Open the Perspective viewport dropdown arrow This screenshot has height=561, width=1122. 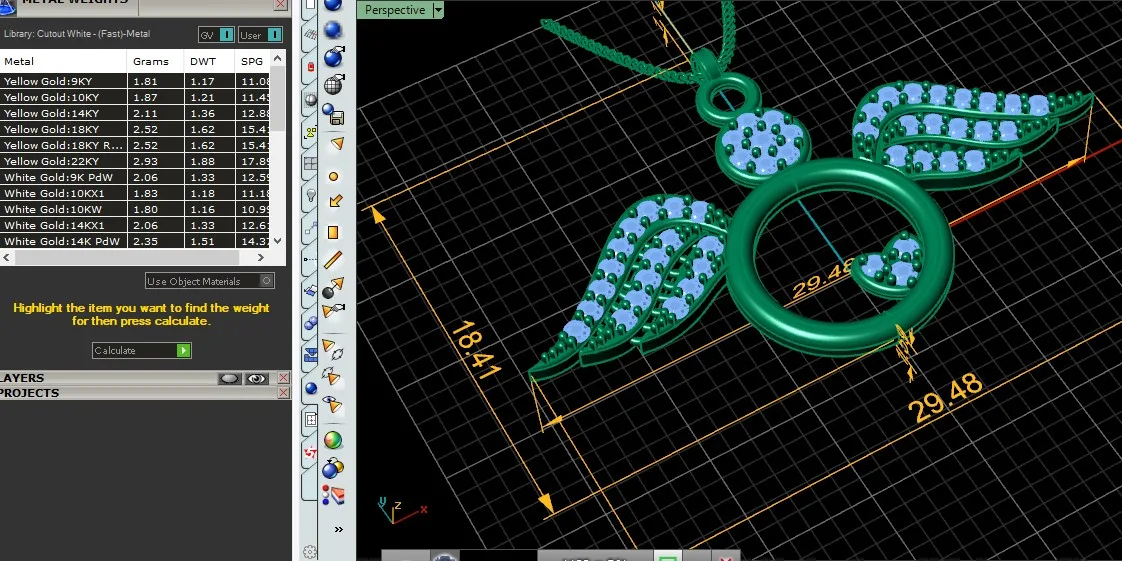438,10
